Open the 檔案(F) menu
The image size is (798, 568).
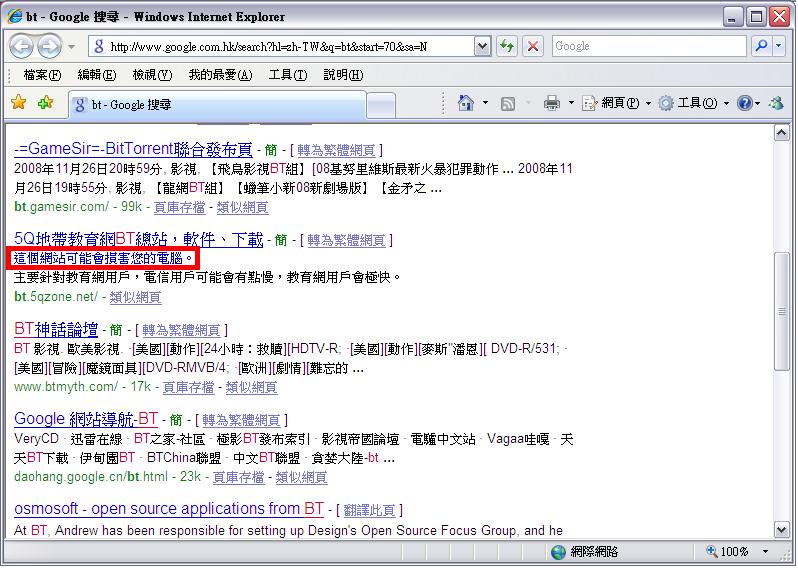tap(42, 75)
